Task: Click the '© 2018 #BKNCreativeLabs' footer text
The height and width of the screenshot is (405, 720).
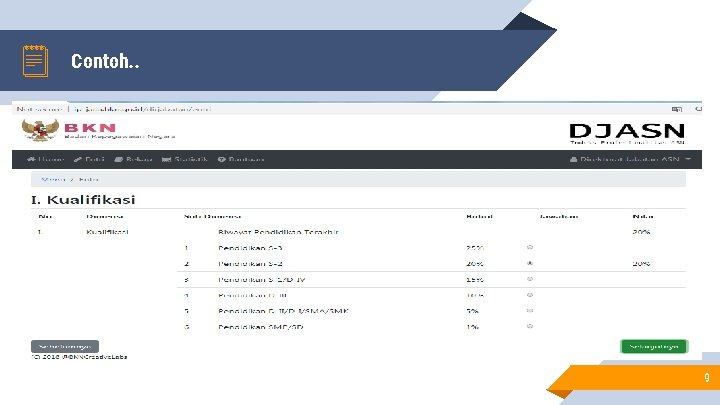Action: (79, 357)
